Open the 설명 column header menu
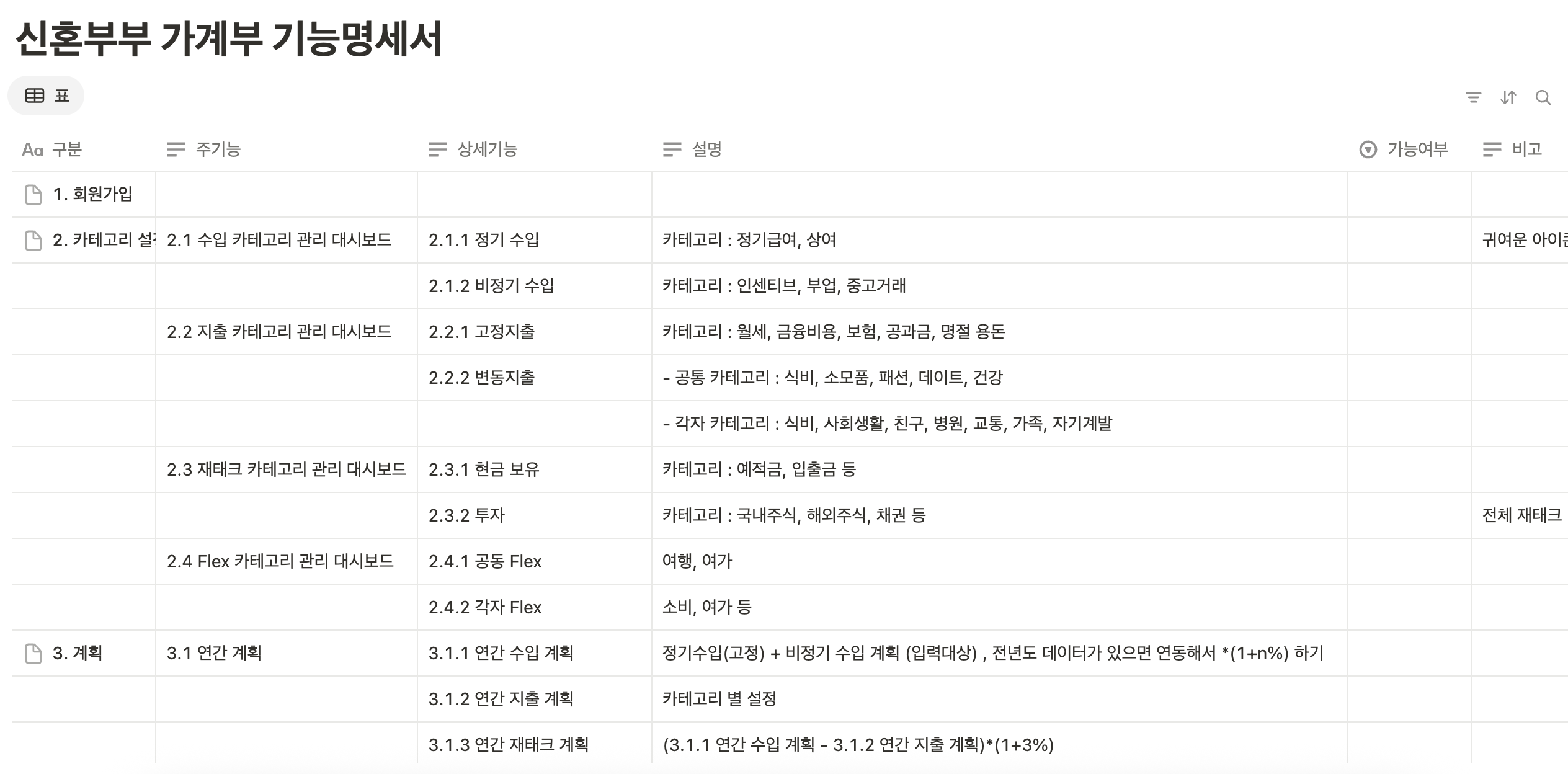Screen dimensions: 1568x774 [706, 149]
